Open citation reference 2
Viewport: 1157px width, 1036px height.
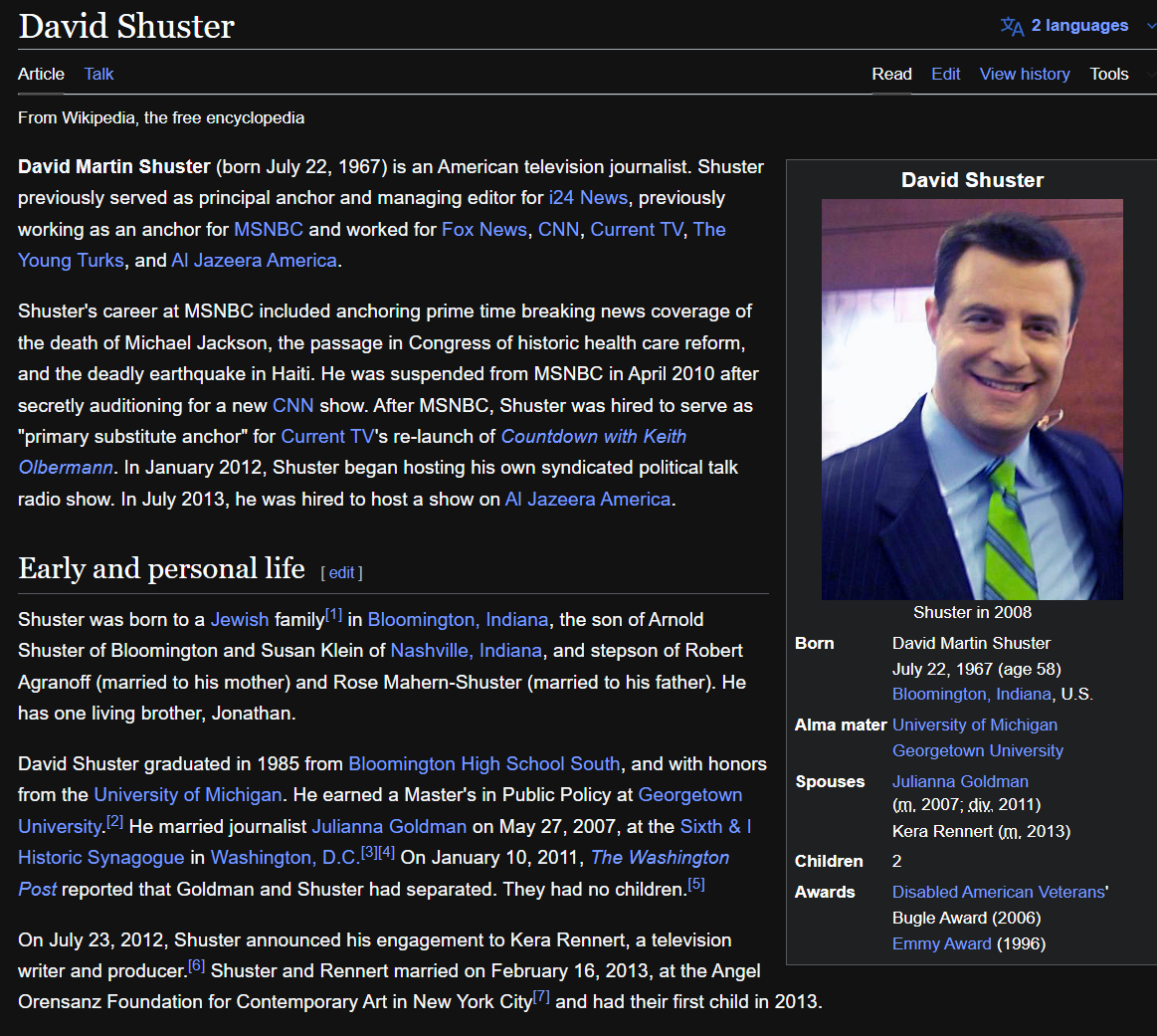click(x=114, y=820)
